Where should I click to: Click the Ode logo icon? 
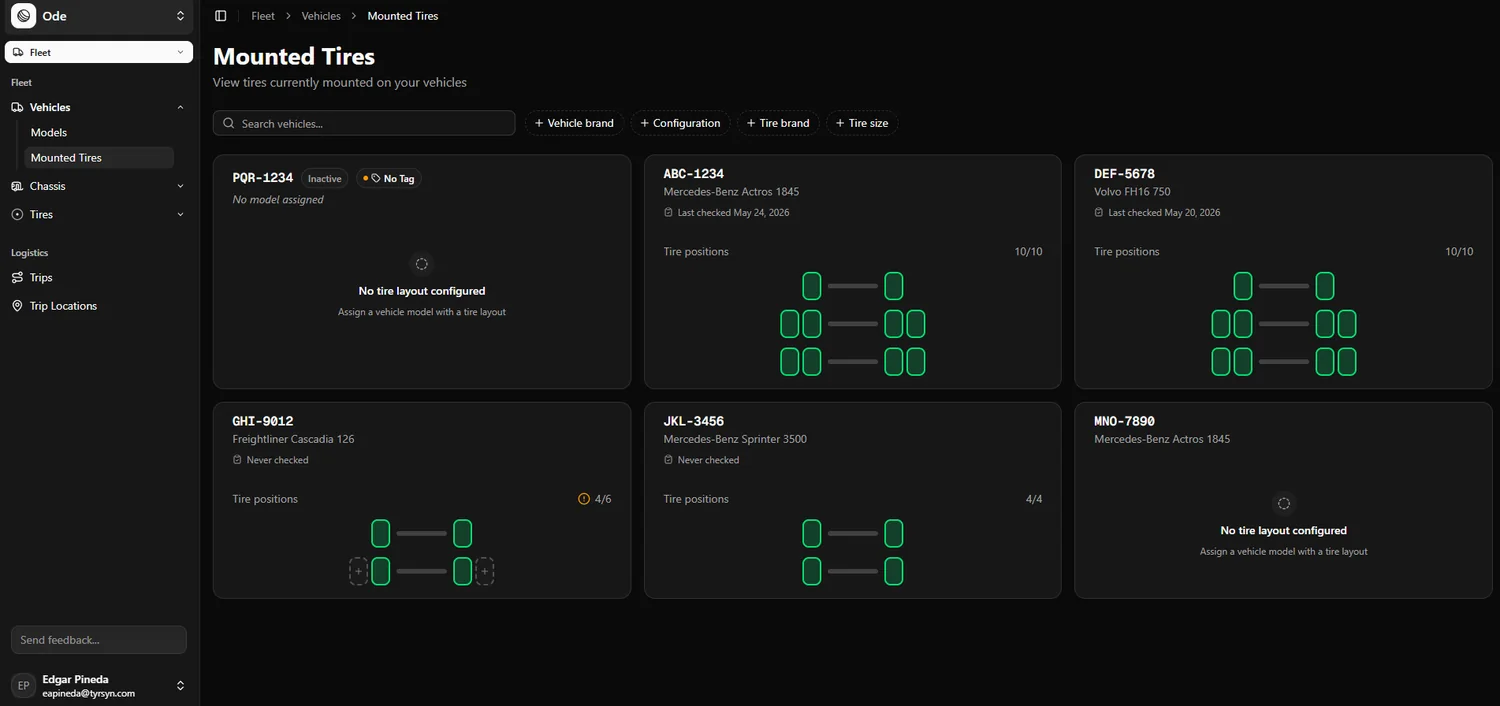coord(23,16)
